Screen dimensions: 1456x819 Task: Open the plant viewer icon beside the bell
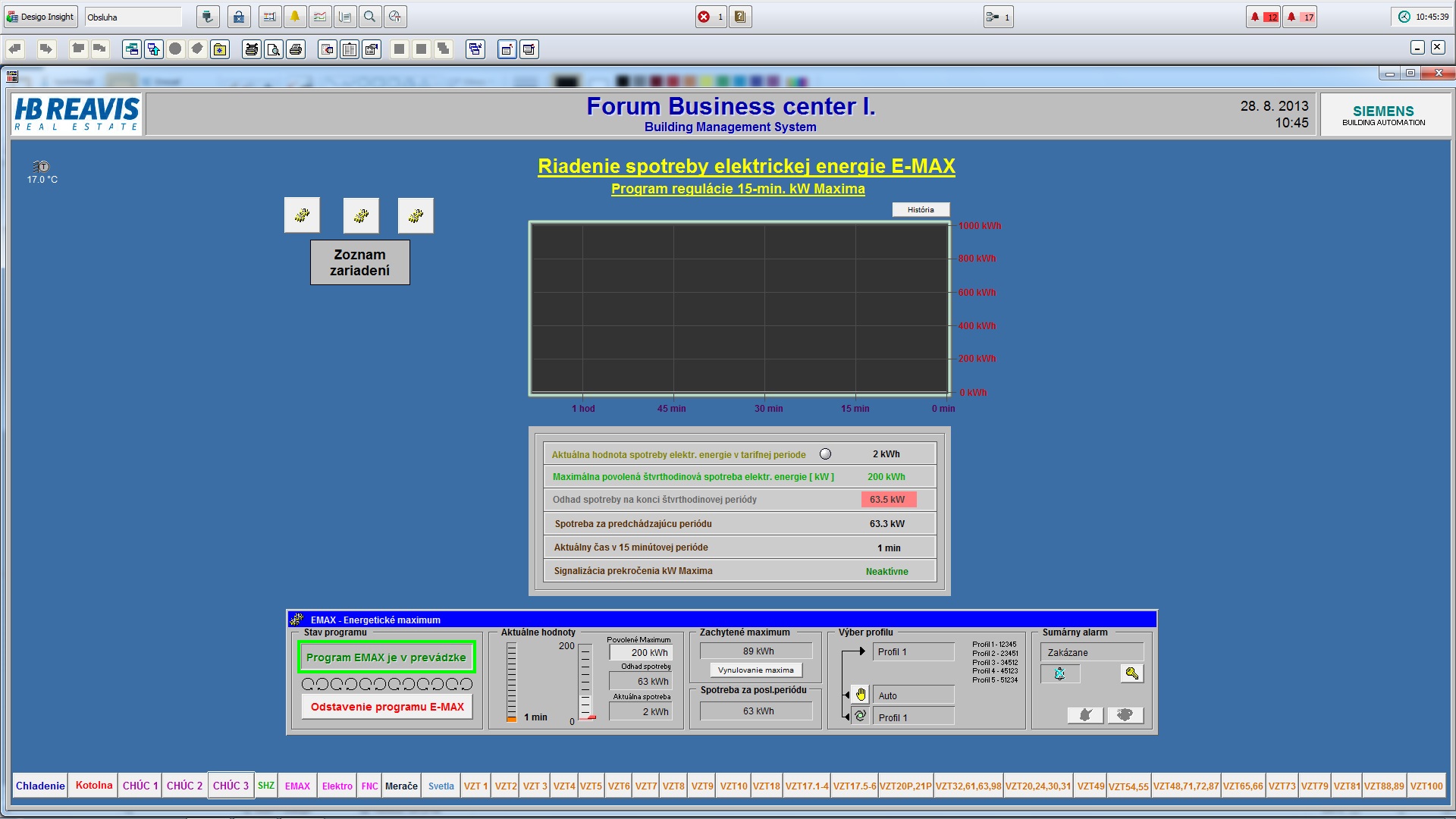tap(269, 17)
